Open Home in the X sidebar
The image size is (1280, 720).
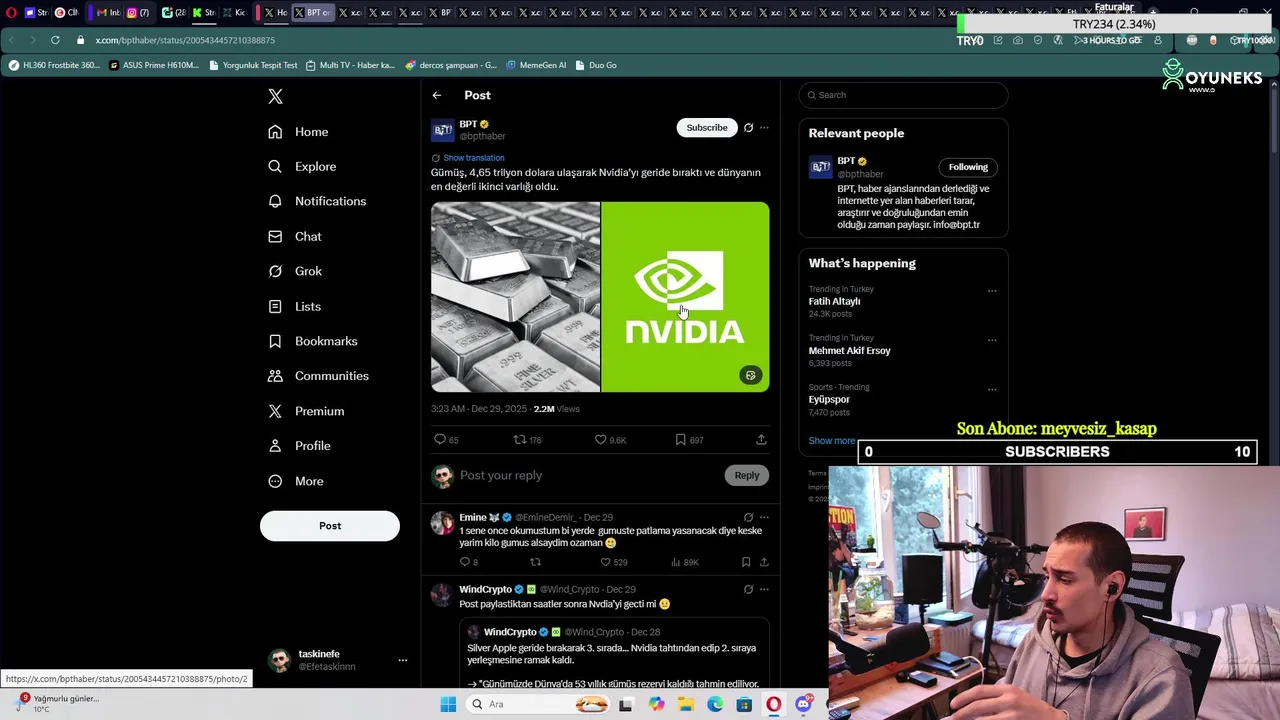point(298,132)
